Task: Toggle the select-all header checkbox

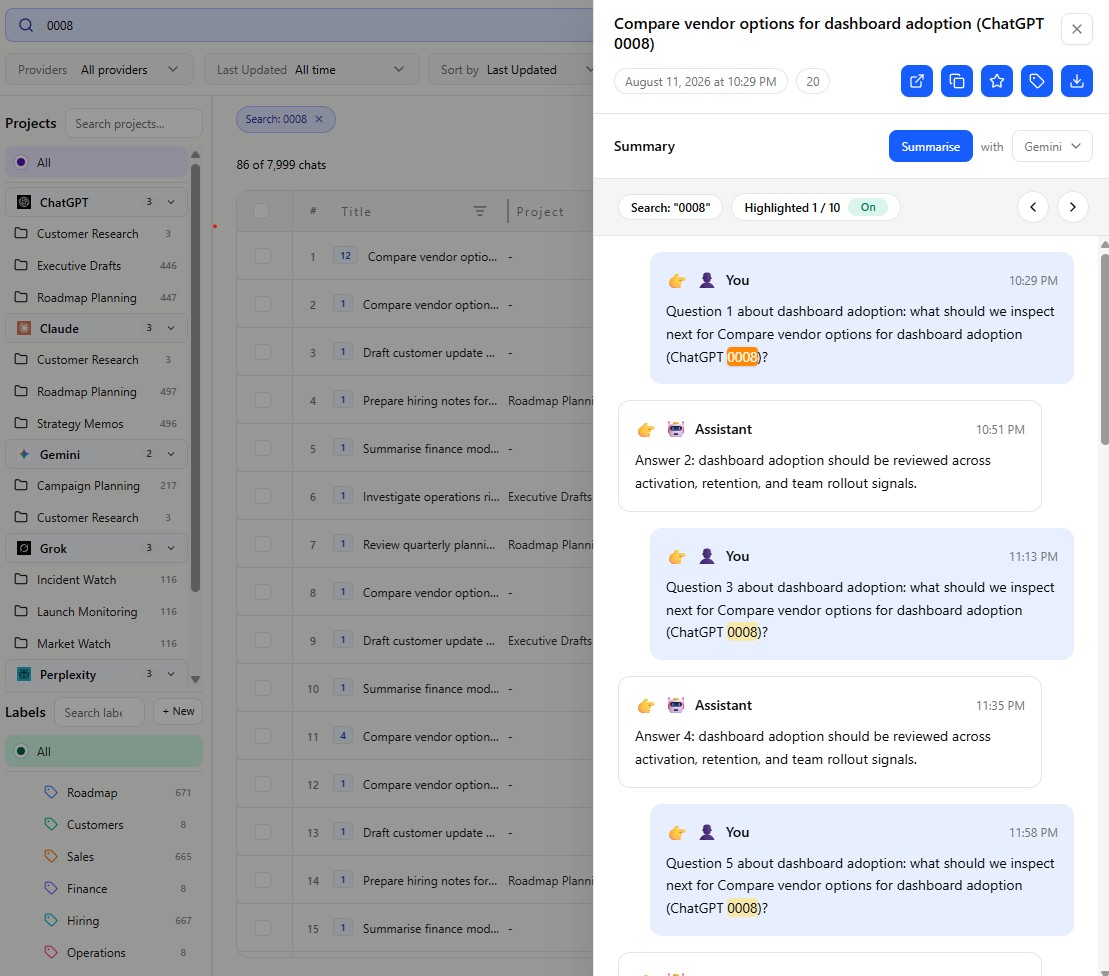Action: pos(261,211)
